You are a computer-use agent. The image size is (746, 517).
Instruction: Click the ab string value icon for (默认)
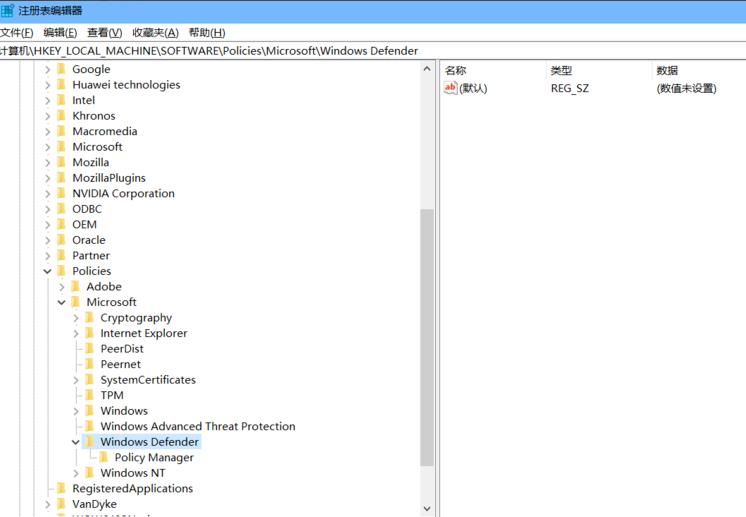pos(451,88)
